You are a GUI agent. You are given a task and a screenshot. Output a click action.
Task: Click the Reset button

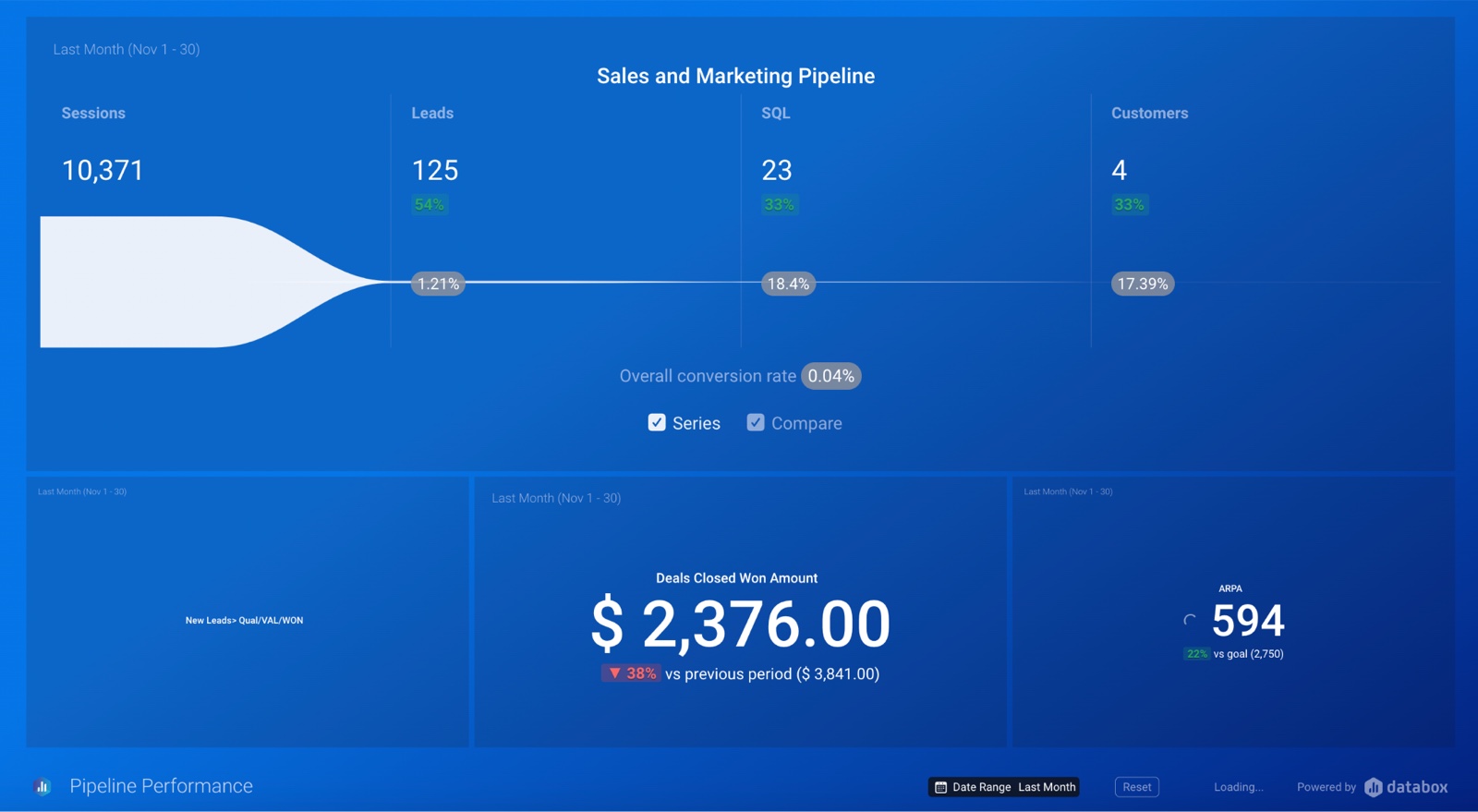point(1137,787)
